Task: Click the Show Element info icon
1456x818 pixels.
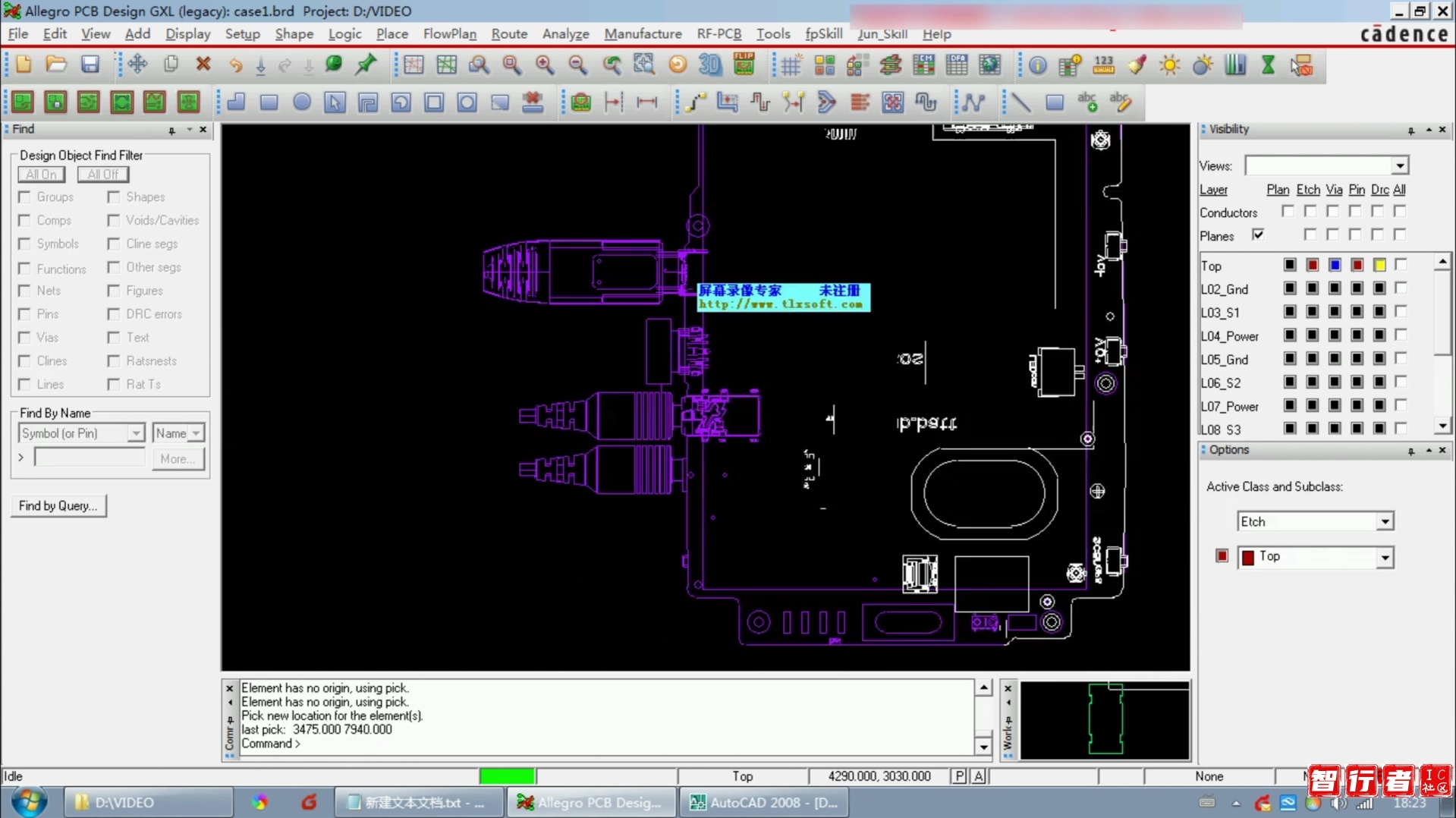Action: 1037,65
